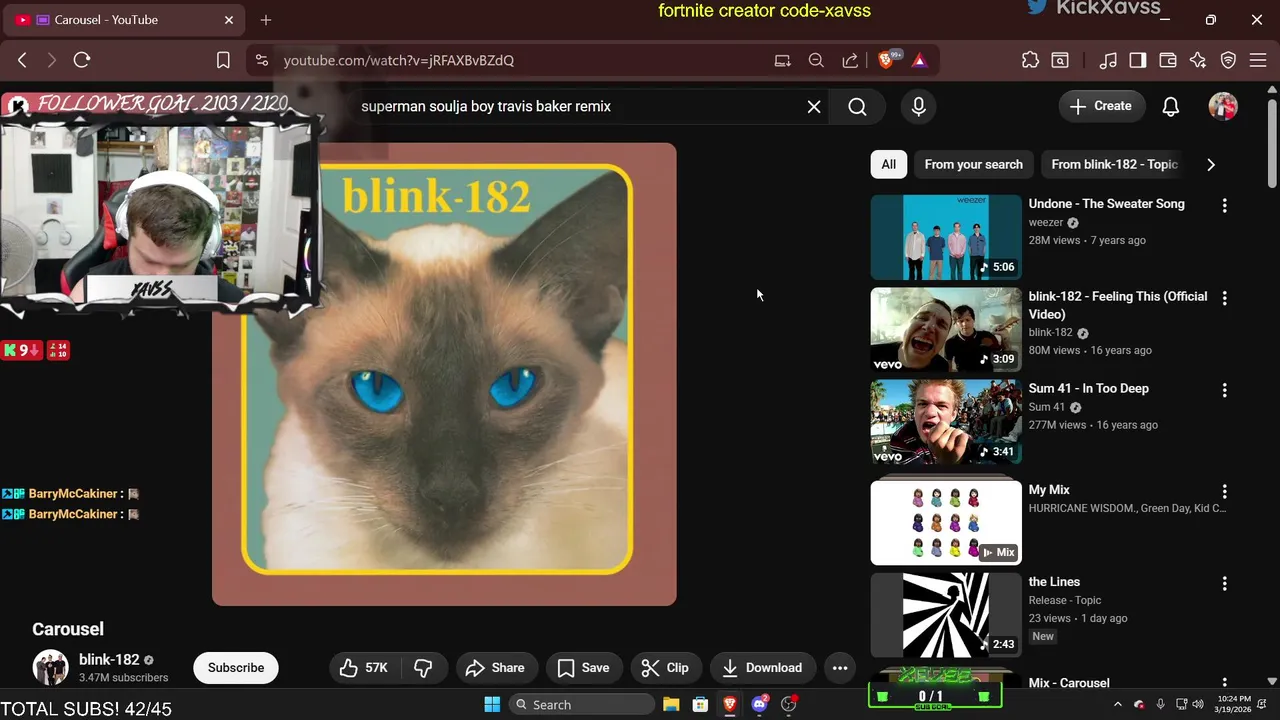Open Leo AI sparkle icon

(x=1198, y=60)
